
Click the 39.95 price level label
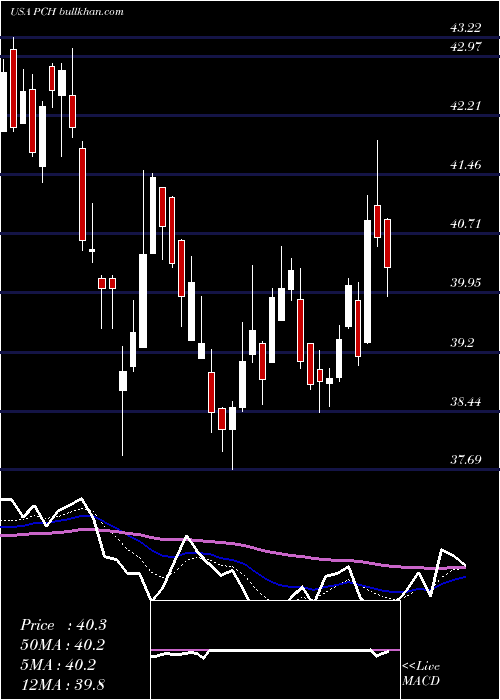click(x=466, y=282)
